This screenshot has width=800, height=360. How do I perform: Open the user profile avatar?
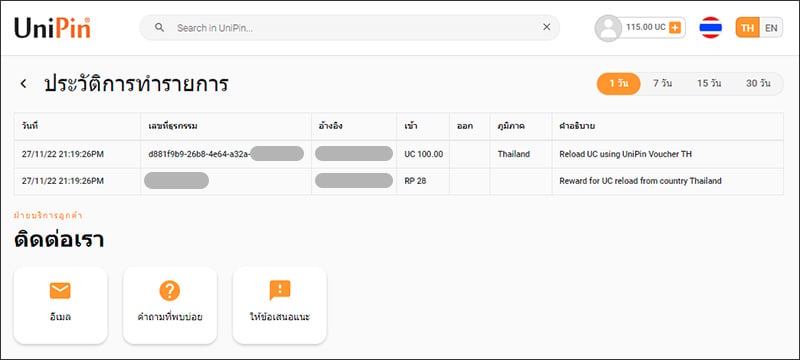(x=608, y=28)
